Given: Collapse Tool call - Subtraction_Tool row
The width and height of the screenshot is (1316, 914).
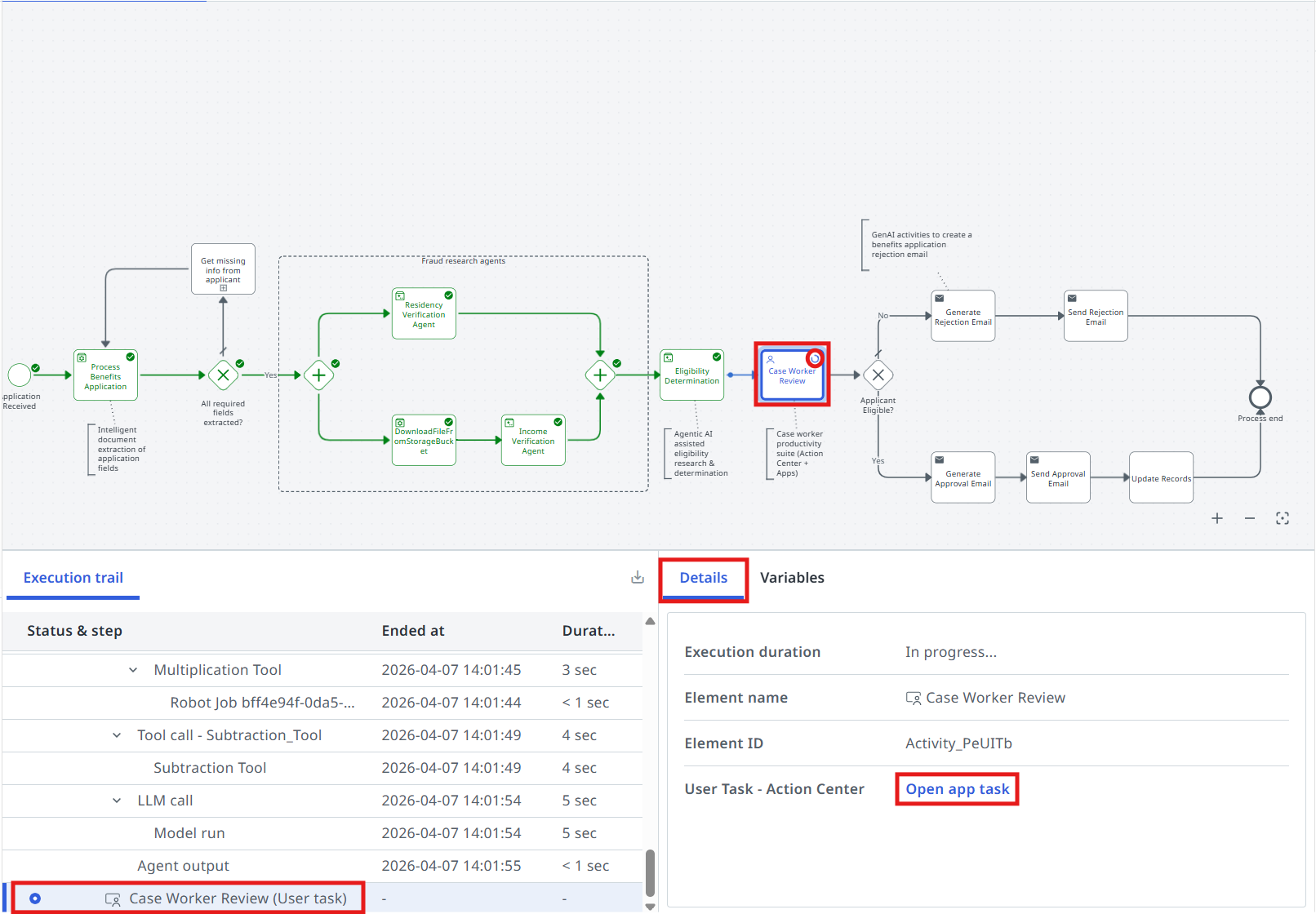Looking at the screenshot, I should click(117, 735).
